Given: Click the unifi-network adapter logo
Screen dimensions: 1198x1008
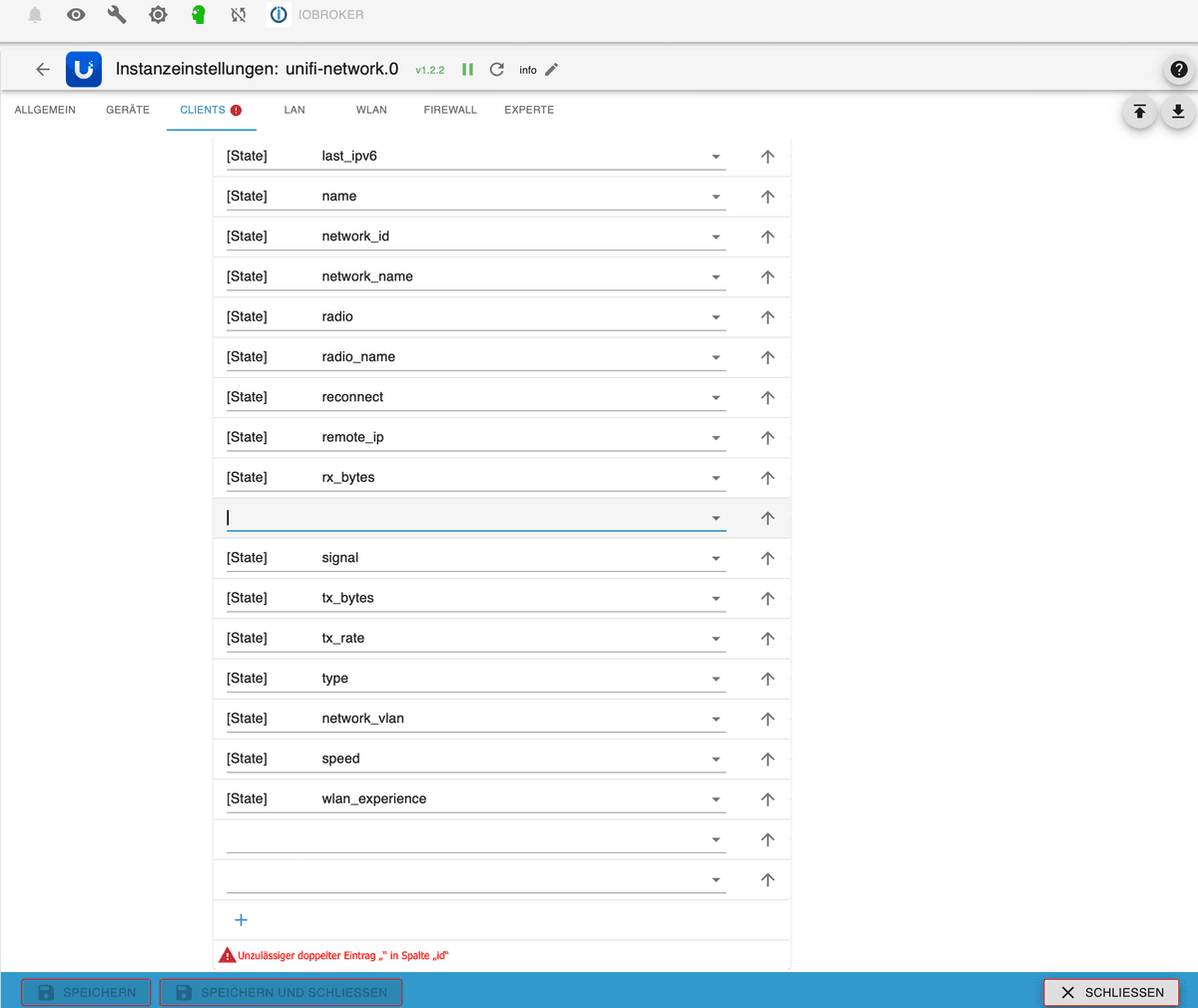Looking at the screenshot, I should pyautogui.click(x=84, y=69).
